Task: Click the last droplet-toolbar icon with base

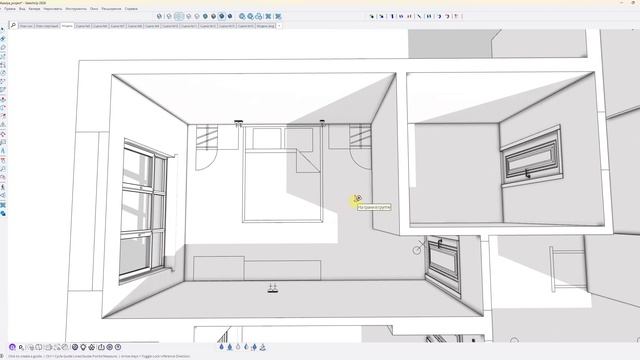Action: (263, 347)
